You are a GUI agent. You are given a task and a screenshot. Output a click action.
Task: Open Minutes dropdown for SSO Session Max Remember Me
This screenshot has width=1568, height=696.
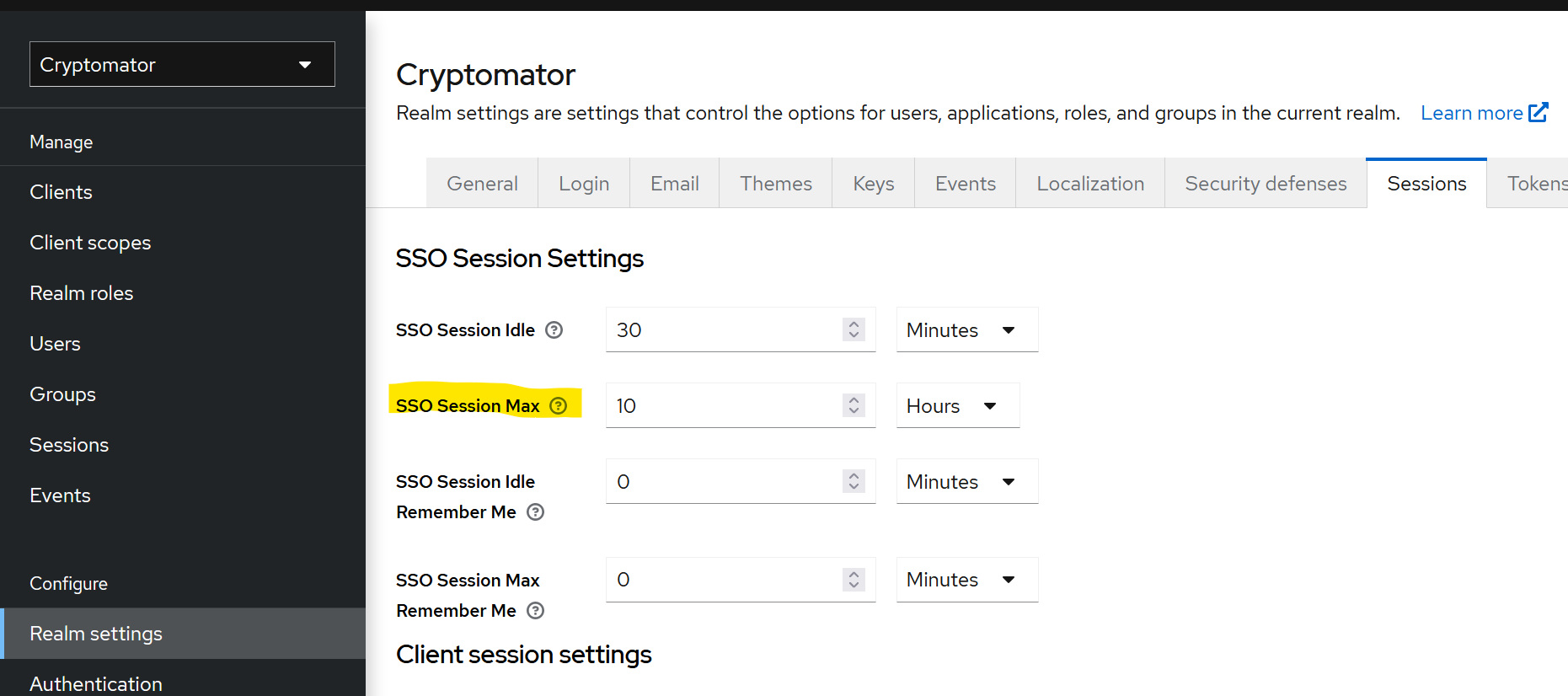(x=967, y=580)
